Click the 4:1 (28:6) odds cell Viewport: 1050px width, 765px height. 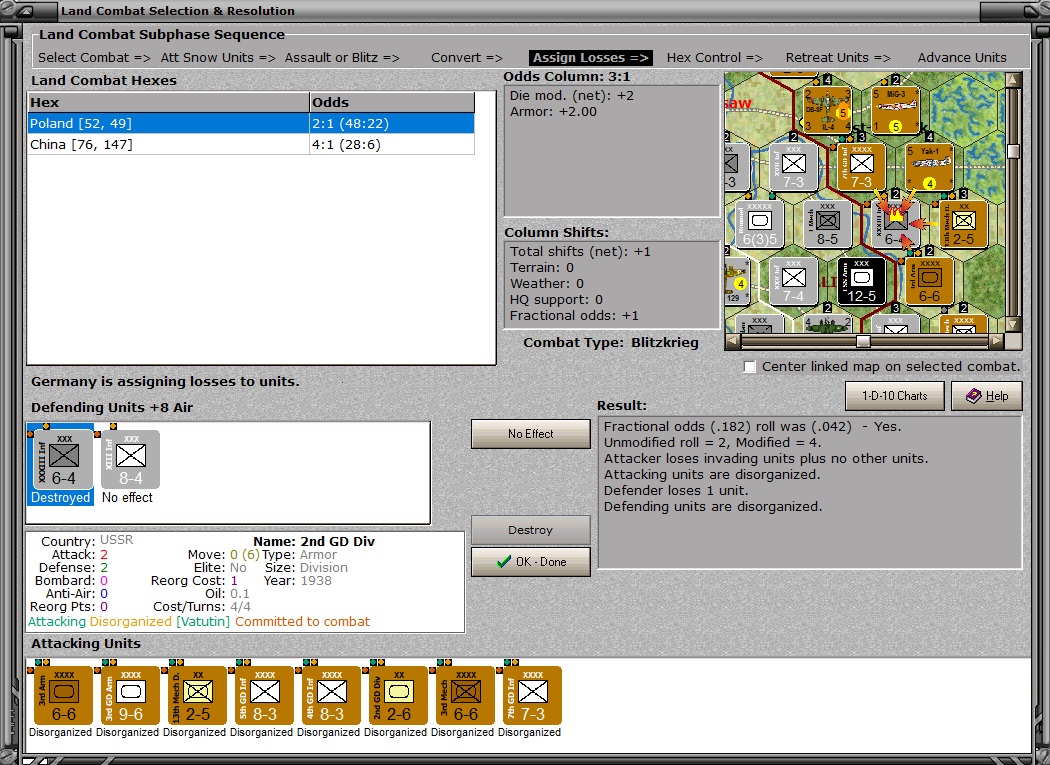click(x=392, y=145)
